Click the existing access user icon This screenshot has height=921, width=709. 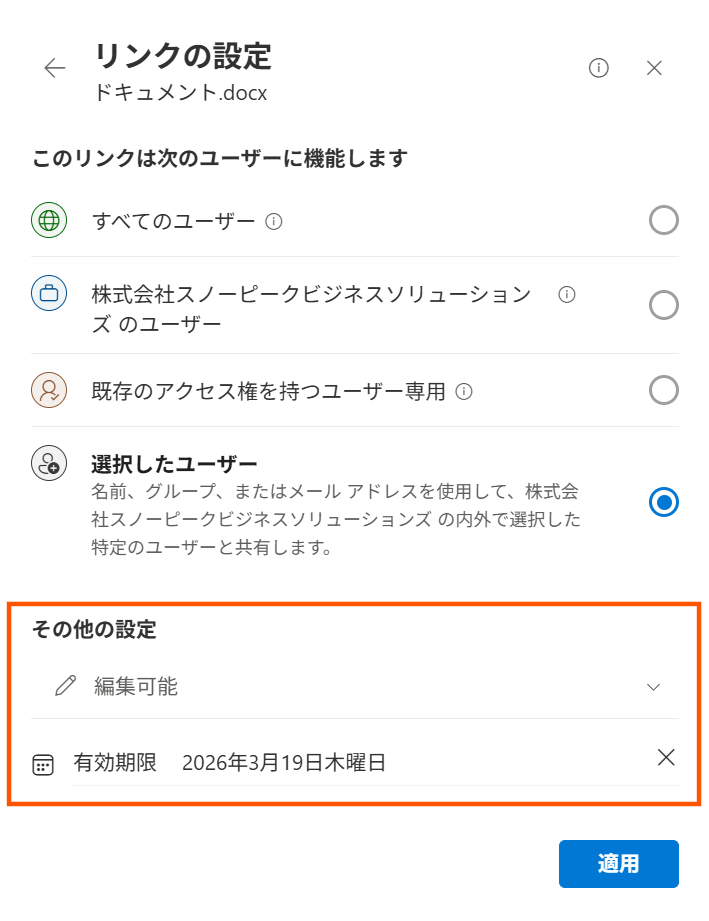pyautogui.click(x=49, y=390)
